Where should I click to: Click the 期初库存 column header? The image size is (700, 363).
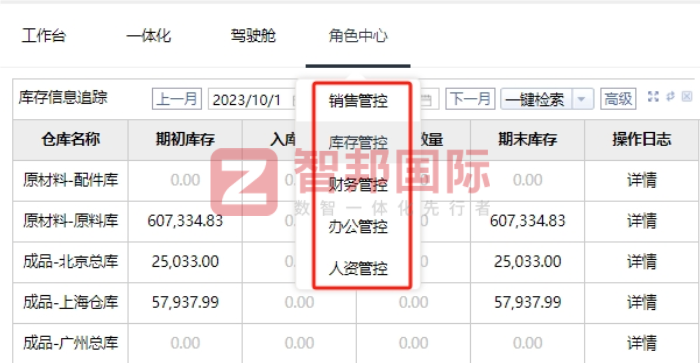pyautogui.click(x=185, y=139)
